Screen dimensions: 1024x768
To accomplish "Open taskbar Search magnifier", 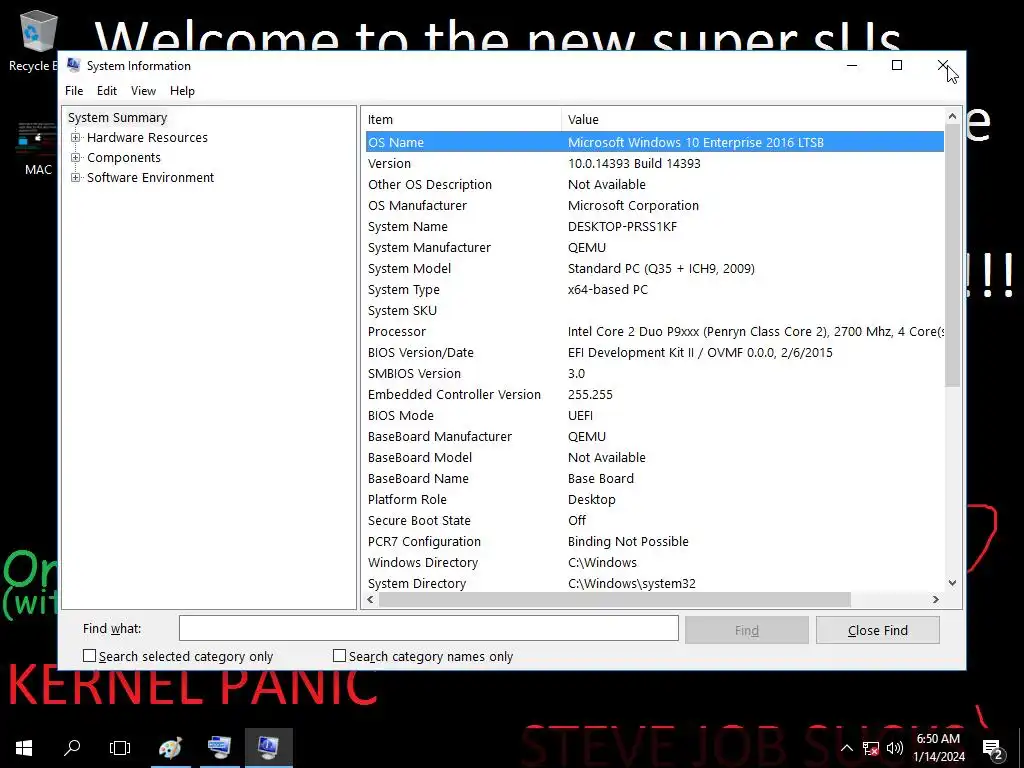I will pos(72,747).
